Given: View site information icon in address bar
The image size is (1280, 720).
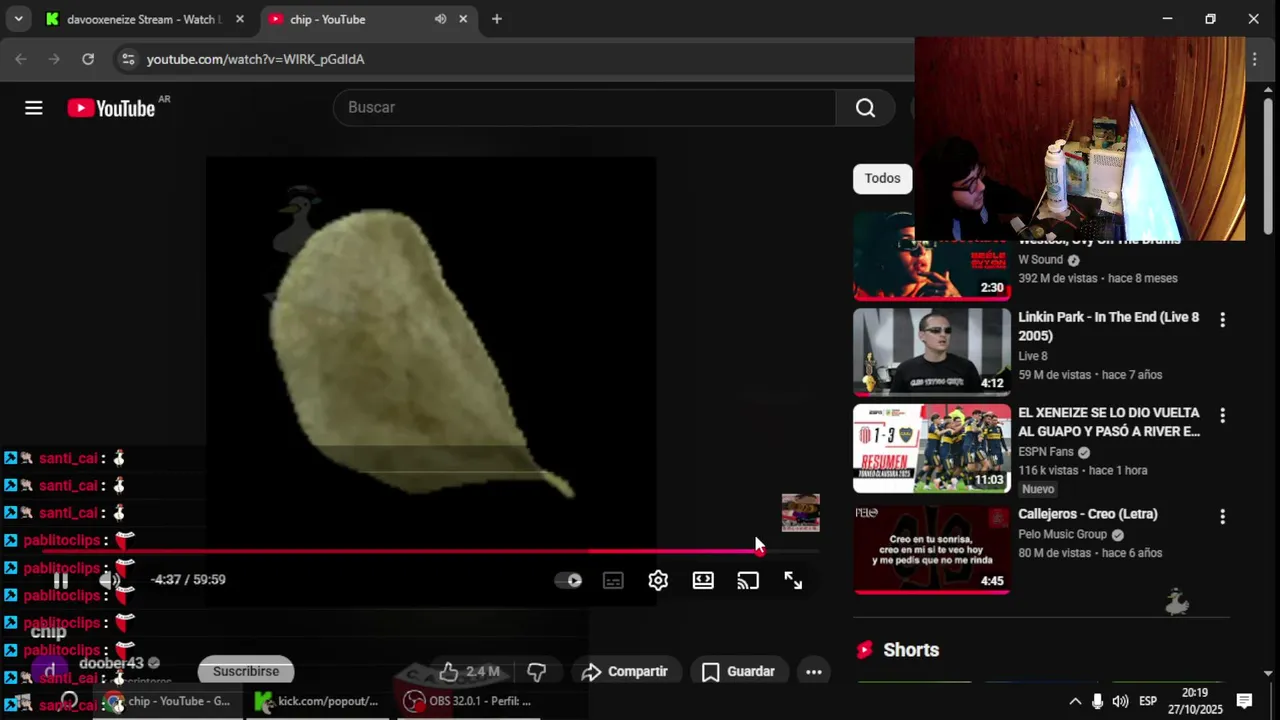Looking at the screenshot, I should point(128,59).
